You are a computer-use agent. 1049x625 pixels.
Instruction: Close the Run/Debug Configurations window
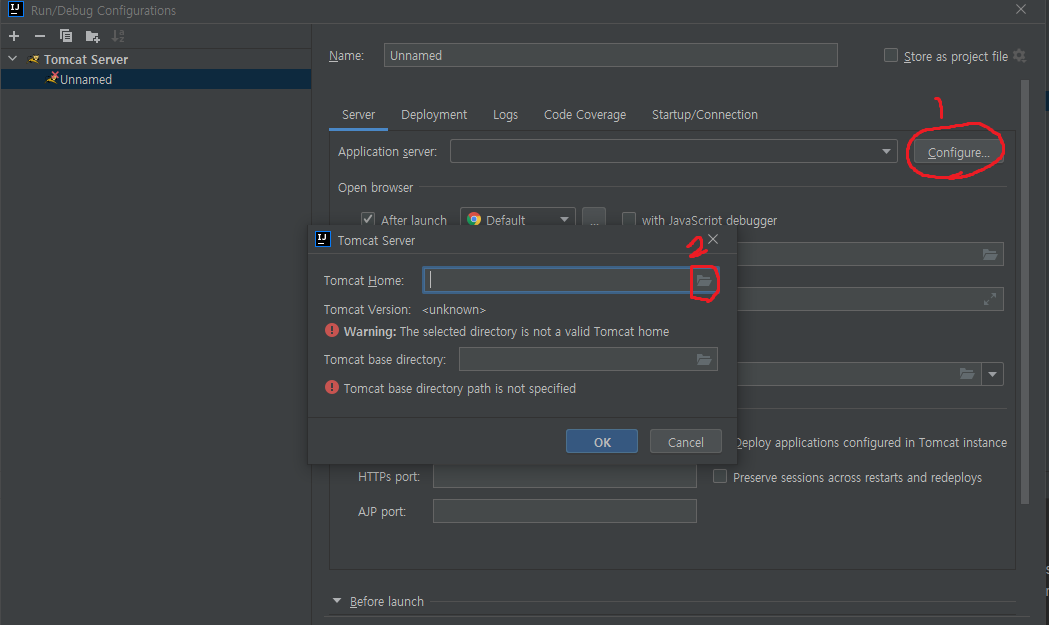pos(1021,9)
